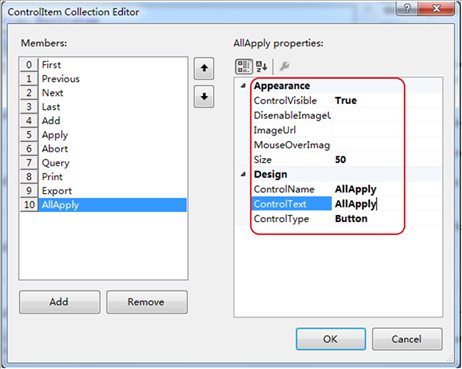The width and height of the screenshot is (462, 369).
Task: Select the Query member
Action: tap(103, 163)
